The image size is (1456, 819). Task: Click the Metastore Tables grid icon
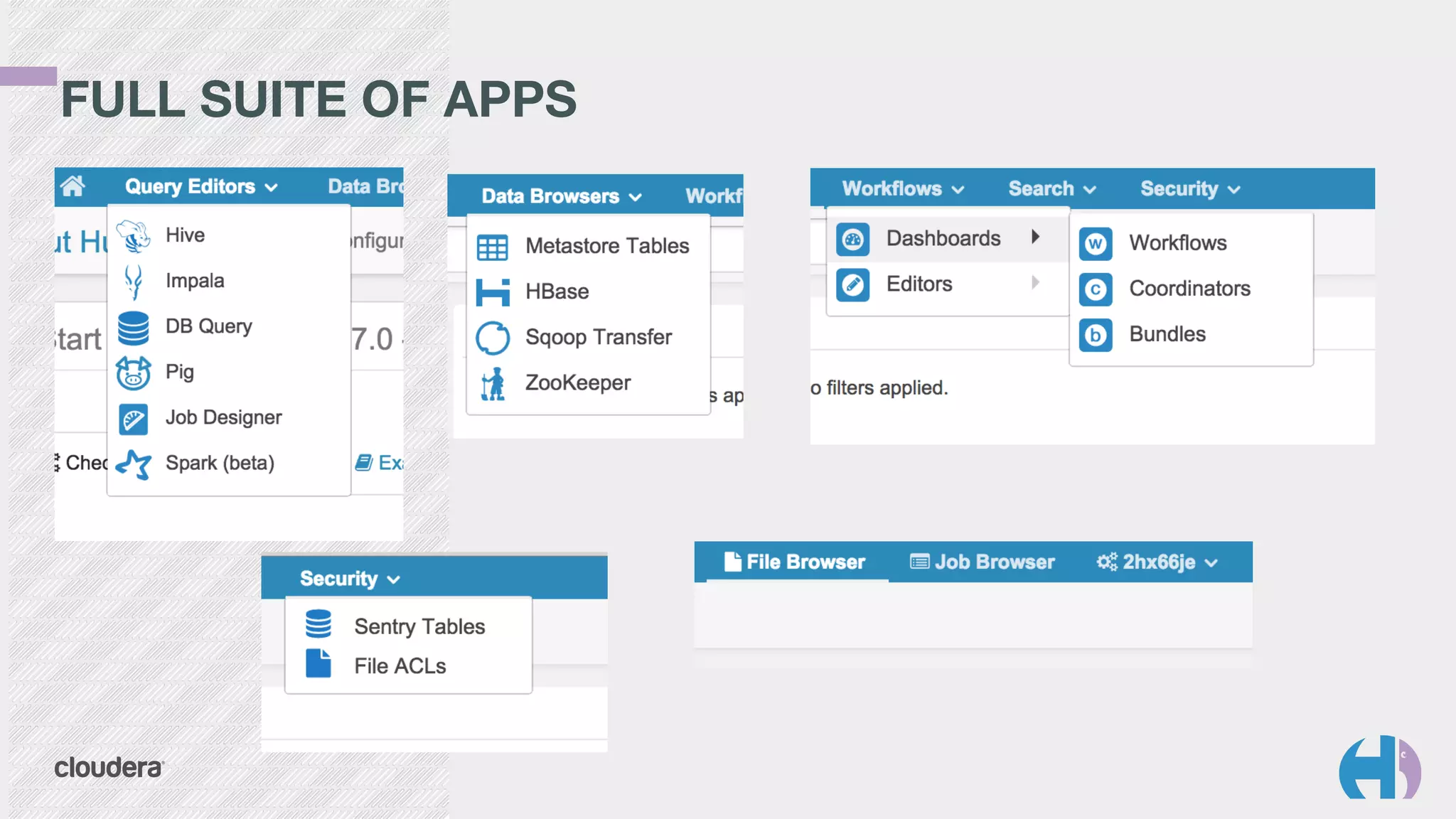click(492, 247)
